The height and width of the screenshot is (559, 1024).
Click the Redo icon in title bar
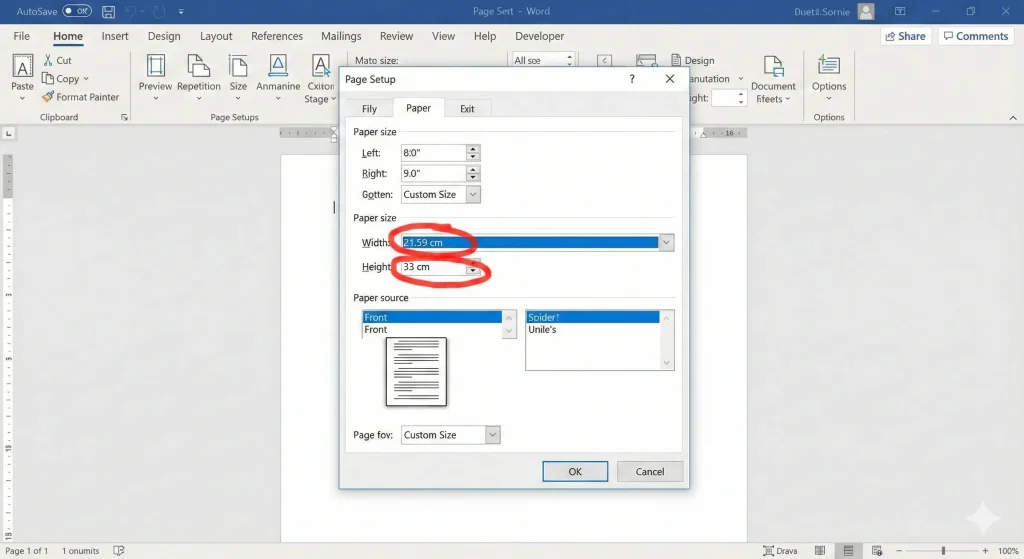(159, 11)
